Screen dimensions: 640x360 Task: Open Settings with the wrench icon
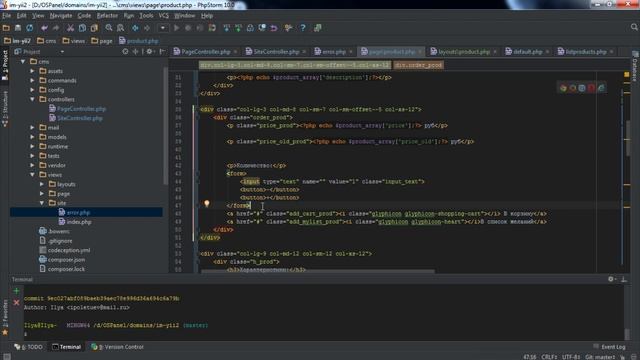point(288,28)
